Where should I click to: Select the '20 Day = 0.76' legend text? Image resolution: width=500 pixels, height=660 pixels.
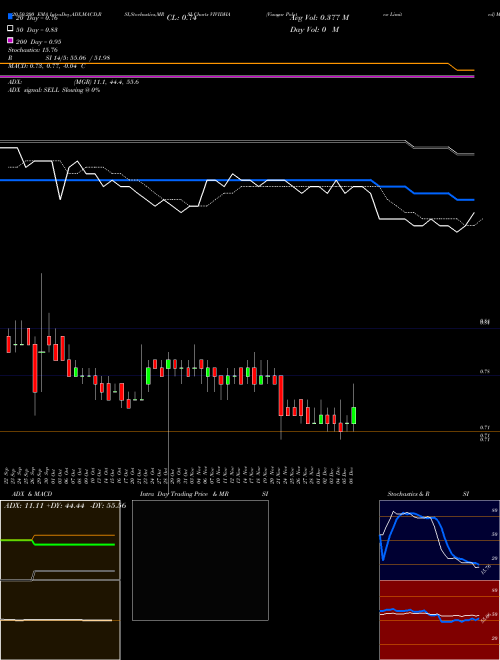point(37,18)
